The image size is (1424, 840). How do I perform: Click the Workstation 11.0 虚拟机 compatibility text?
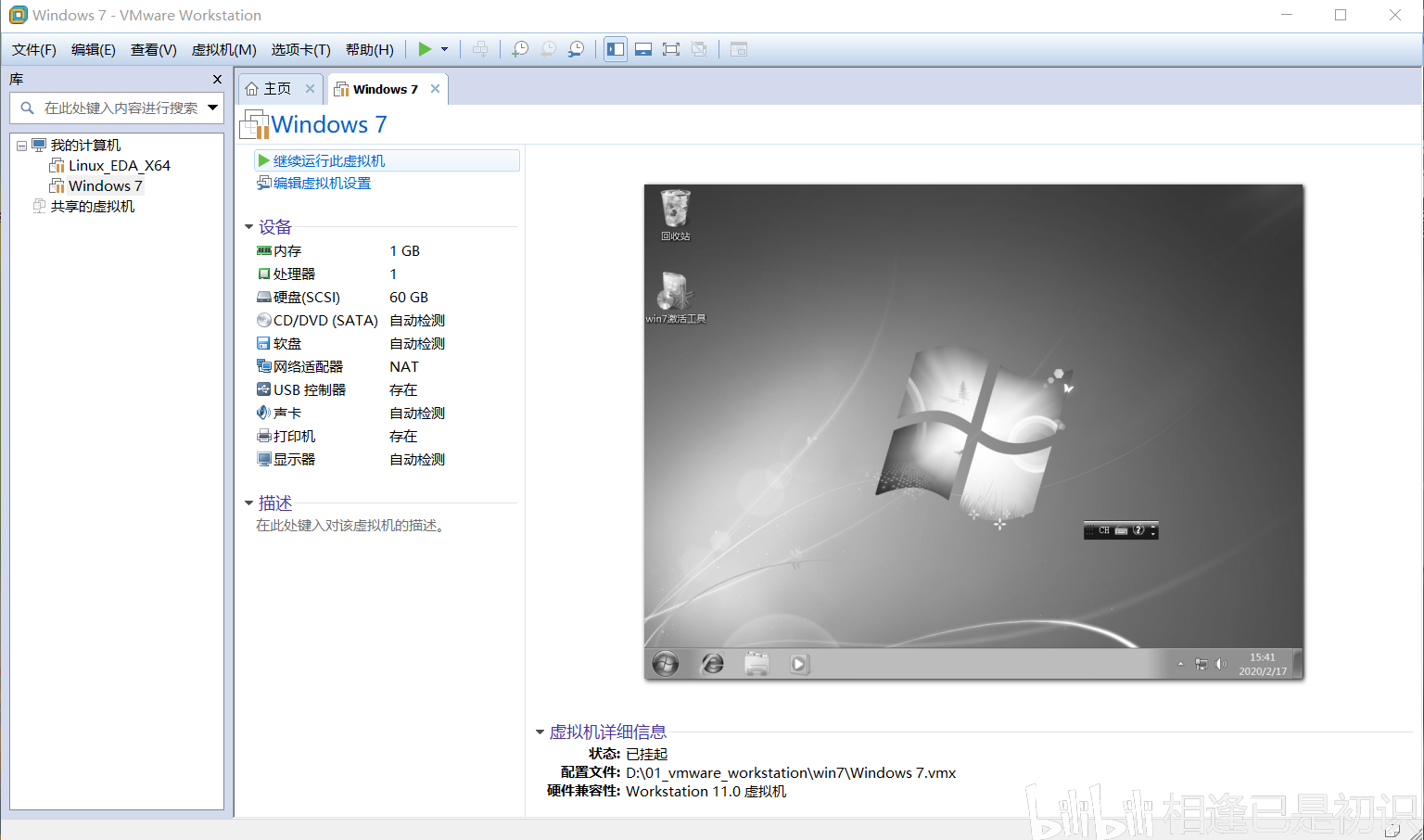(706, 792)
